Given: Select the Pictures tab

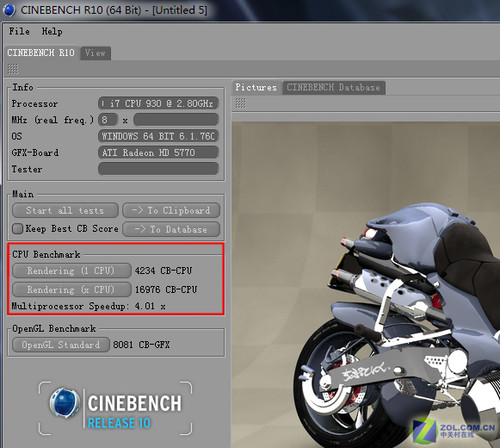Looking at the screenshot, I should coord(256,88).
